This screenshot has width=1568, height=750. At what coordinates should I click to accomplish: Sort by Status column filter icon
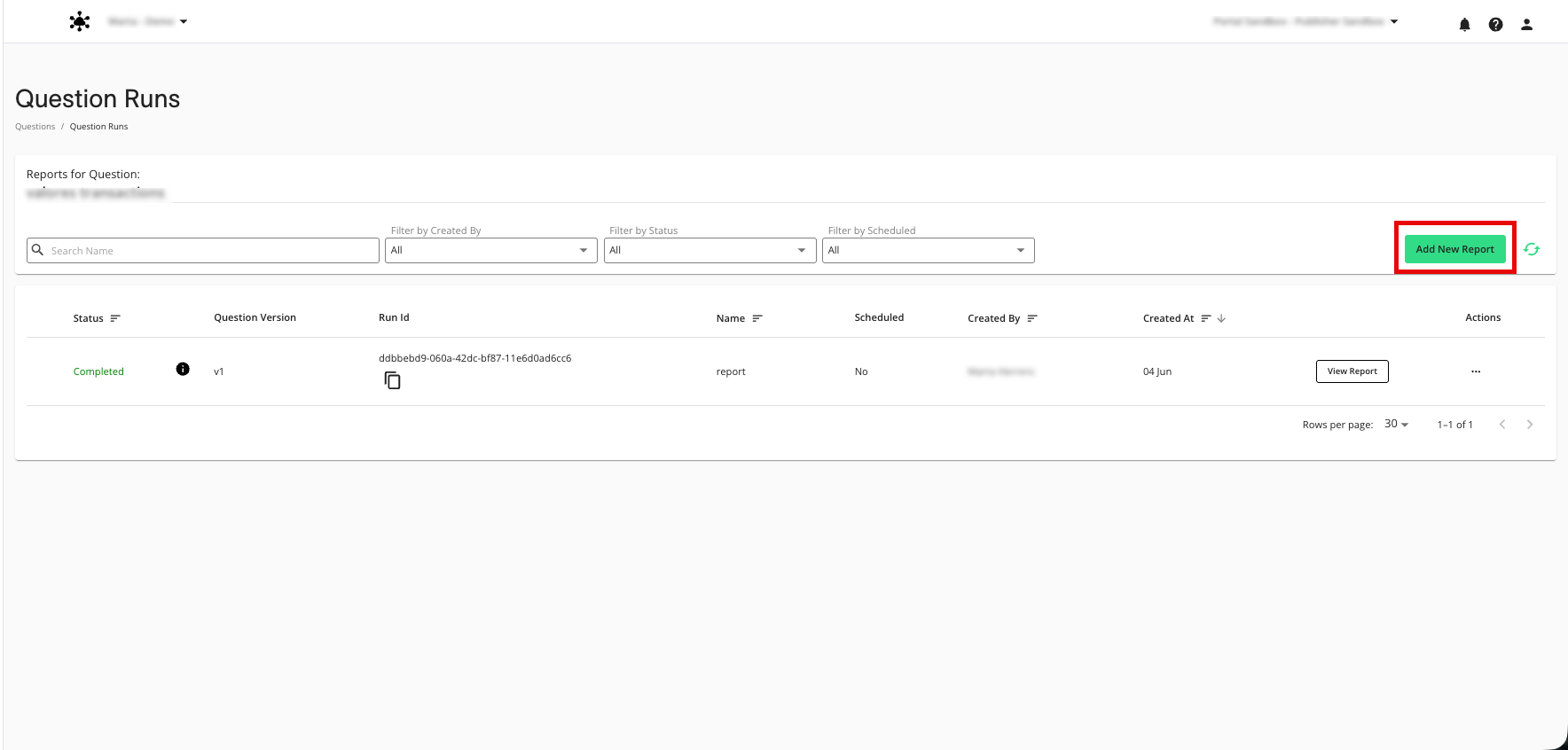tap(115, 318)
